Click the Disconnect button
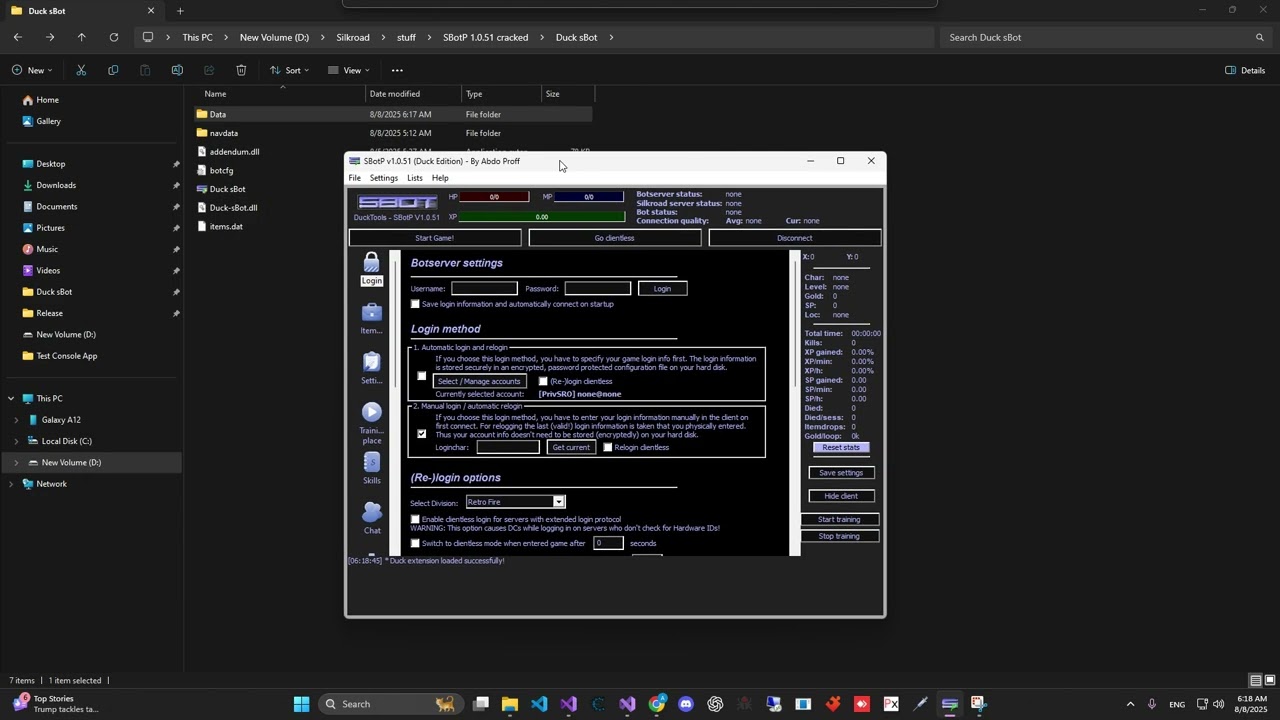 coord(795,238)
